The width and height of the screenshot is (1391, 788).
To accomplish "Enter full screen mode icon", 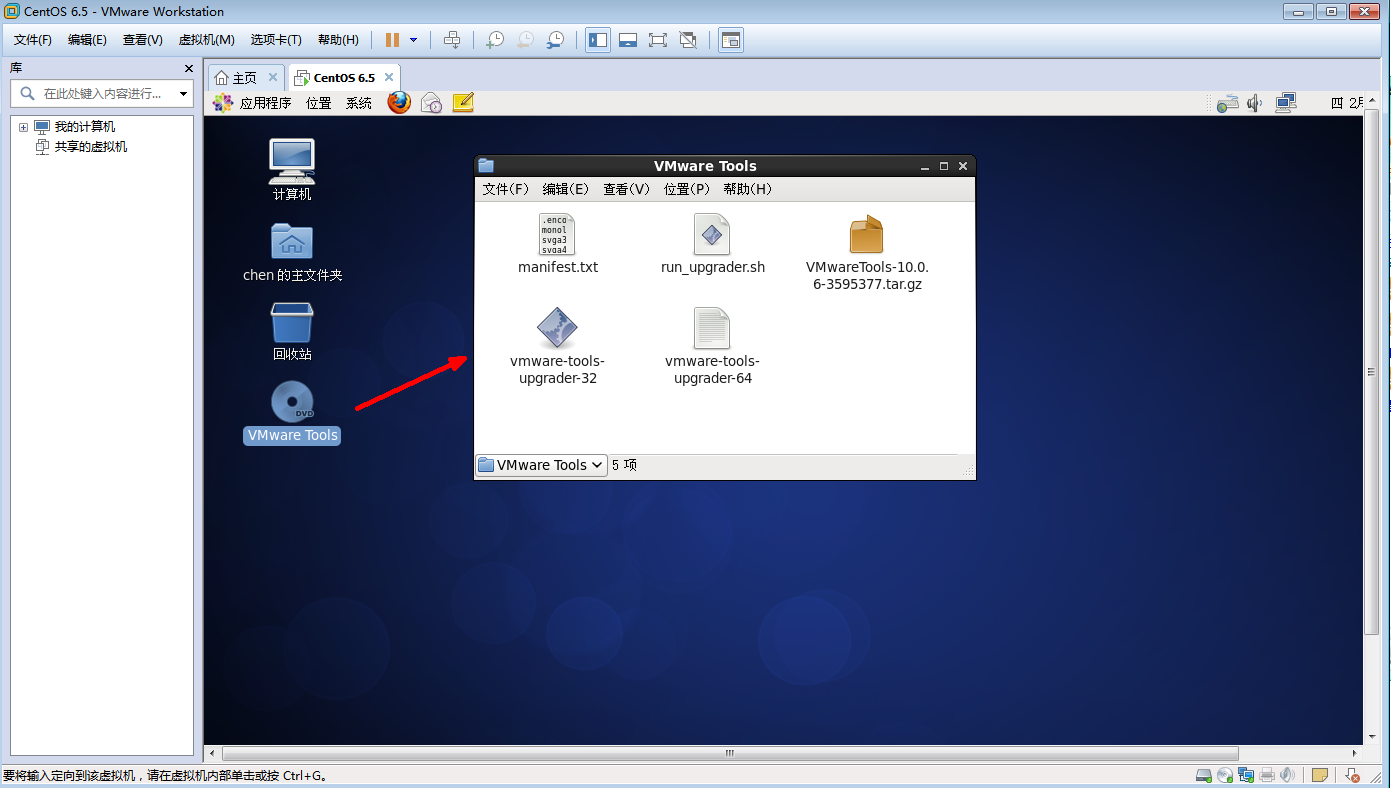I will tap(658, 40).
